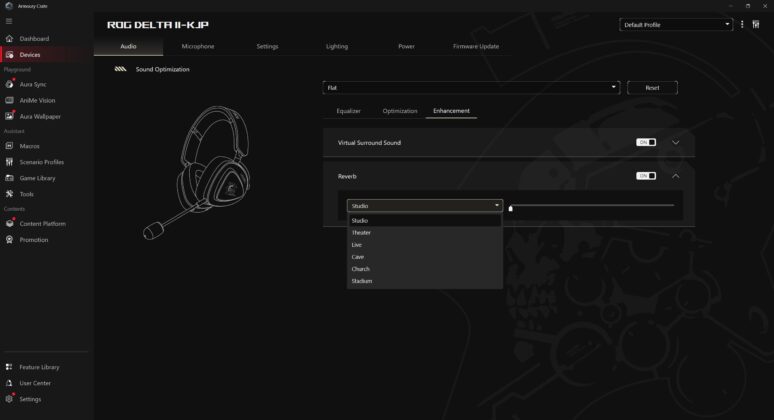Click the reverb level slider handle
The width and height of the screenshot is (774, 420).
[x=511, y=208]
